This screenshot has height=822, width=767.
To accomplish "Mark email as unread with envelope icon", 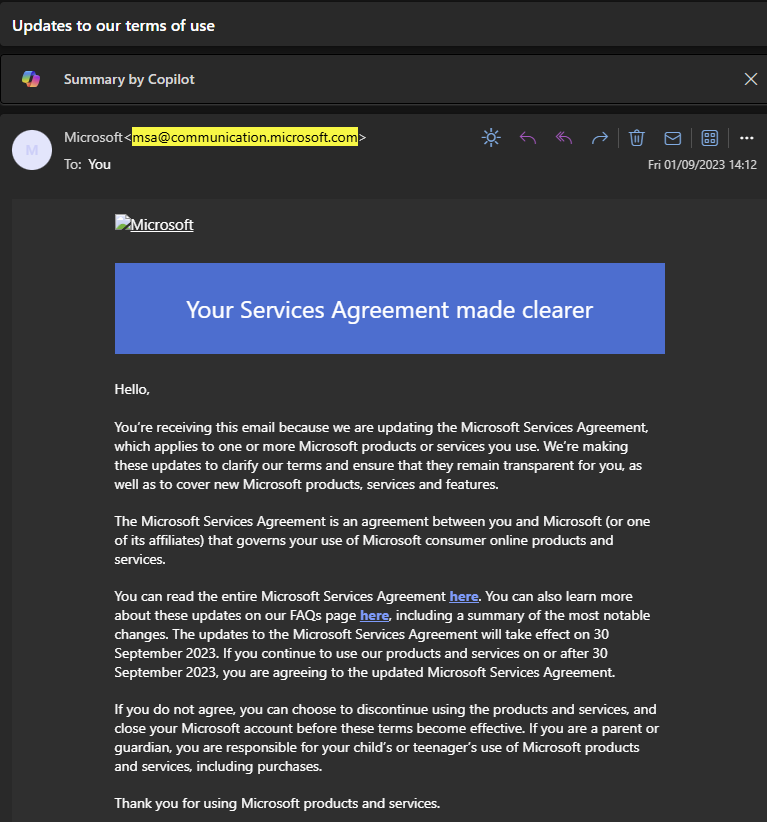I will 673,138.
